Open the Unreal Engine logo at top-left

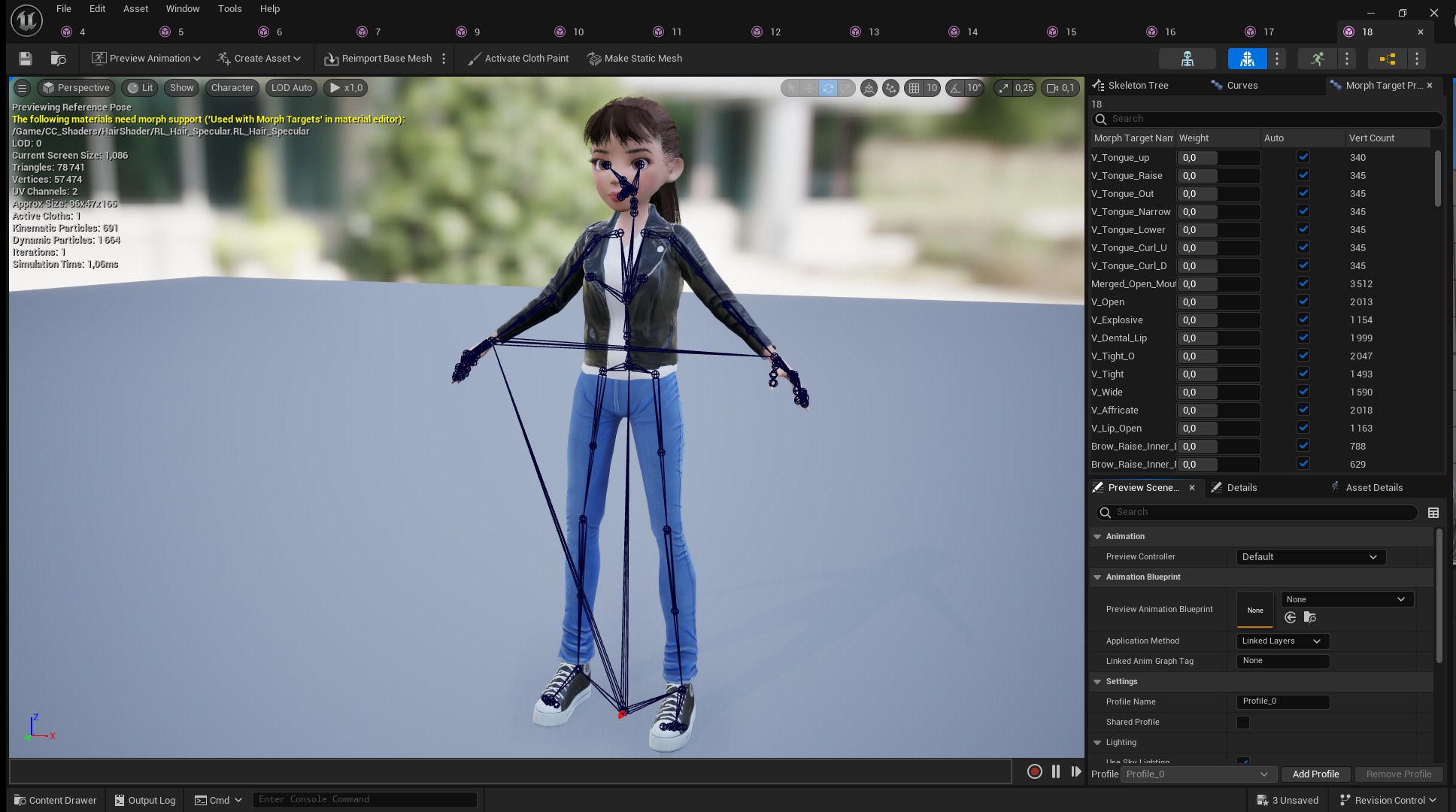[x=26, y=20]
